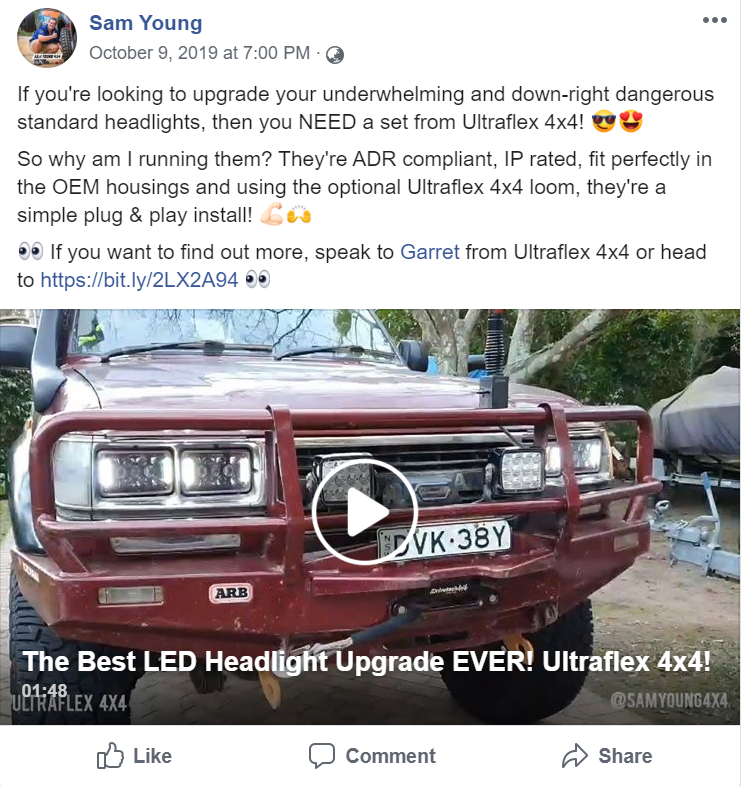Click the @SAMYOUNG4X4 watermark in video

[669, 700]
